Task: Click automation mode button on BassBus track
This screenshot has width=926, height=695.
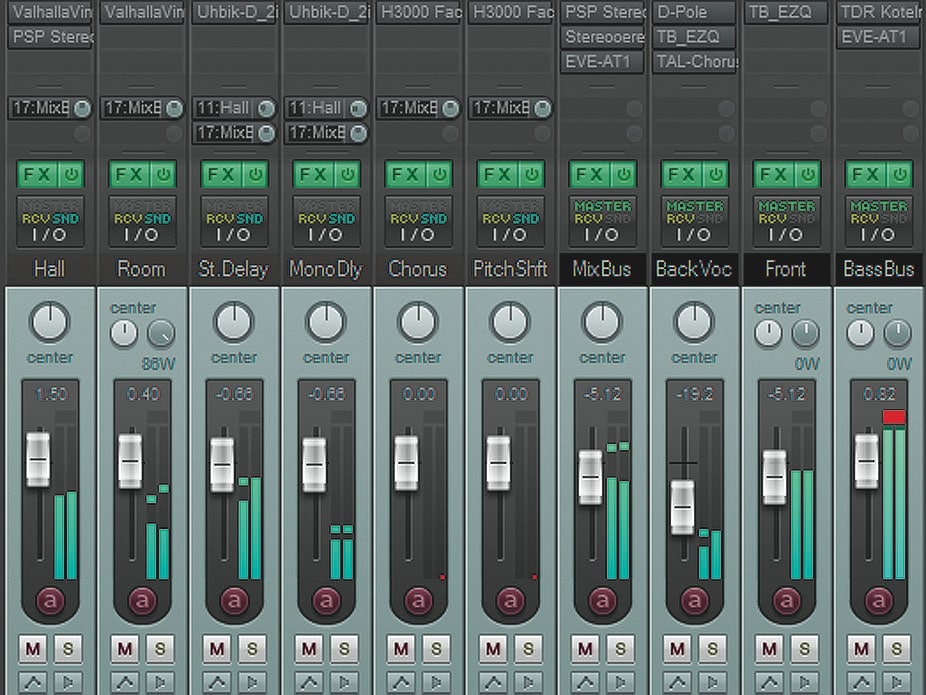Action: (x=879, y=601)
